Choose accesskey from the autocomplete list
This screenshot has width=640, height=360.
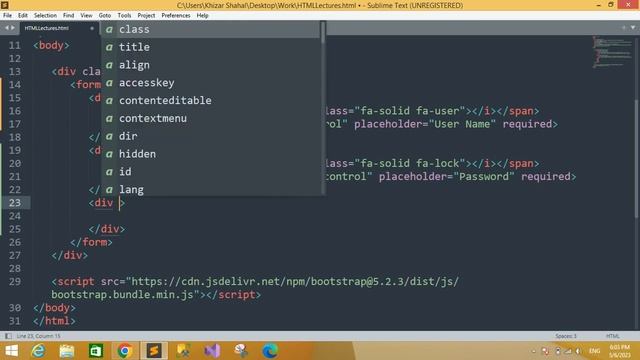[210, 83]
